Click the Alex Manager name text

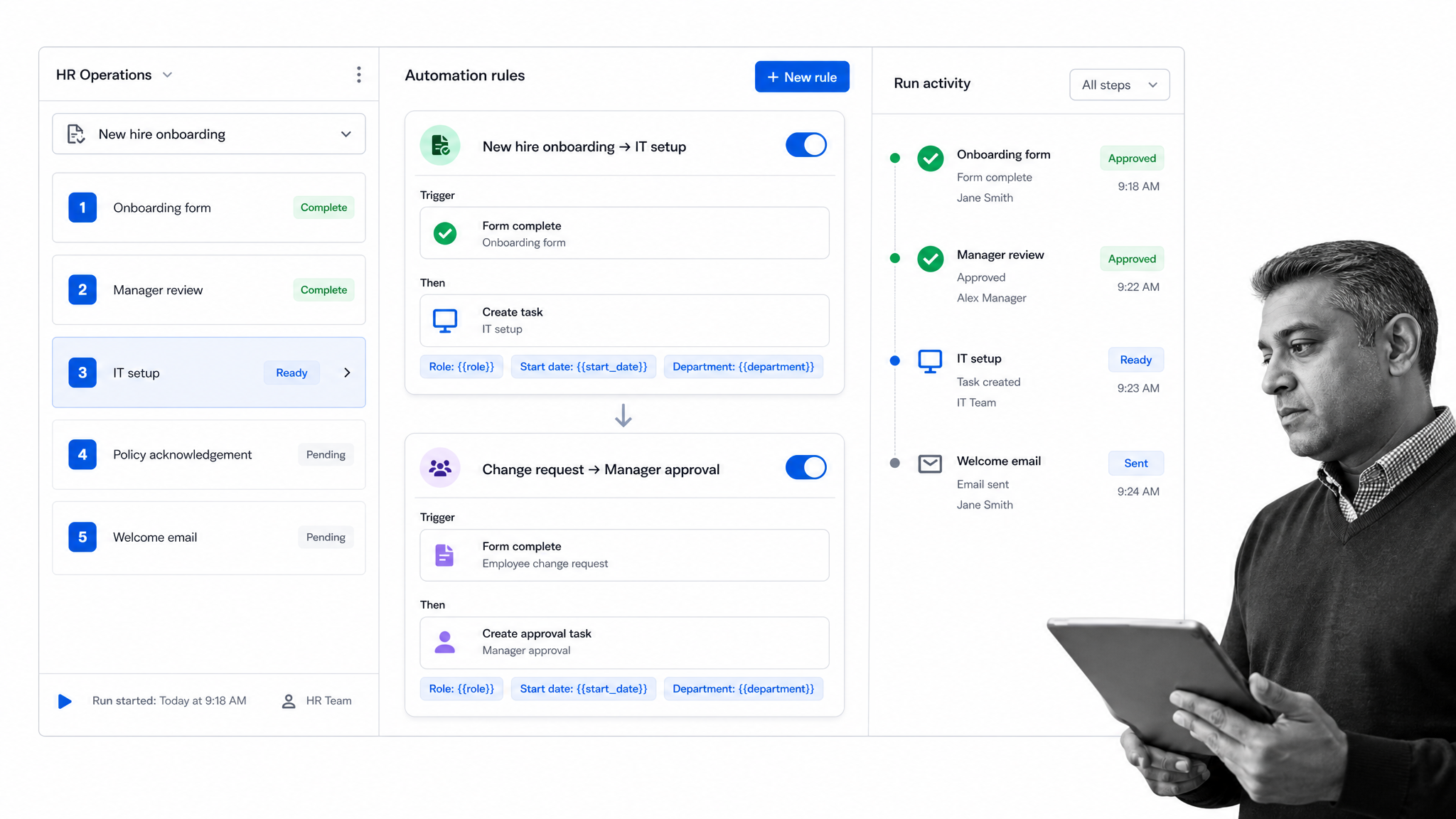click(x=991, y=298)
